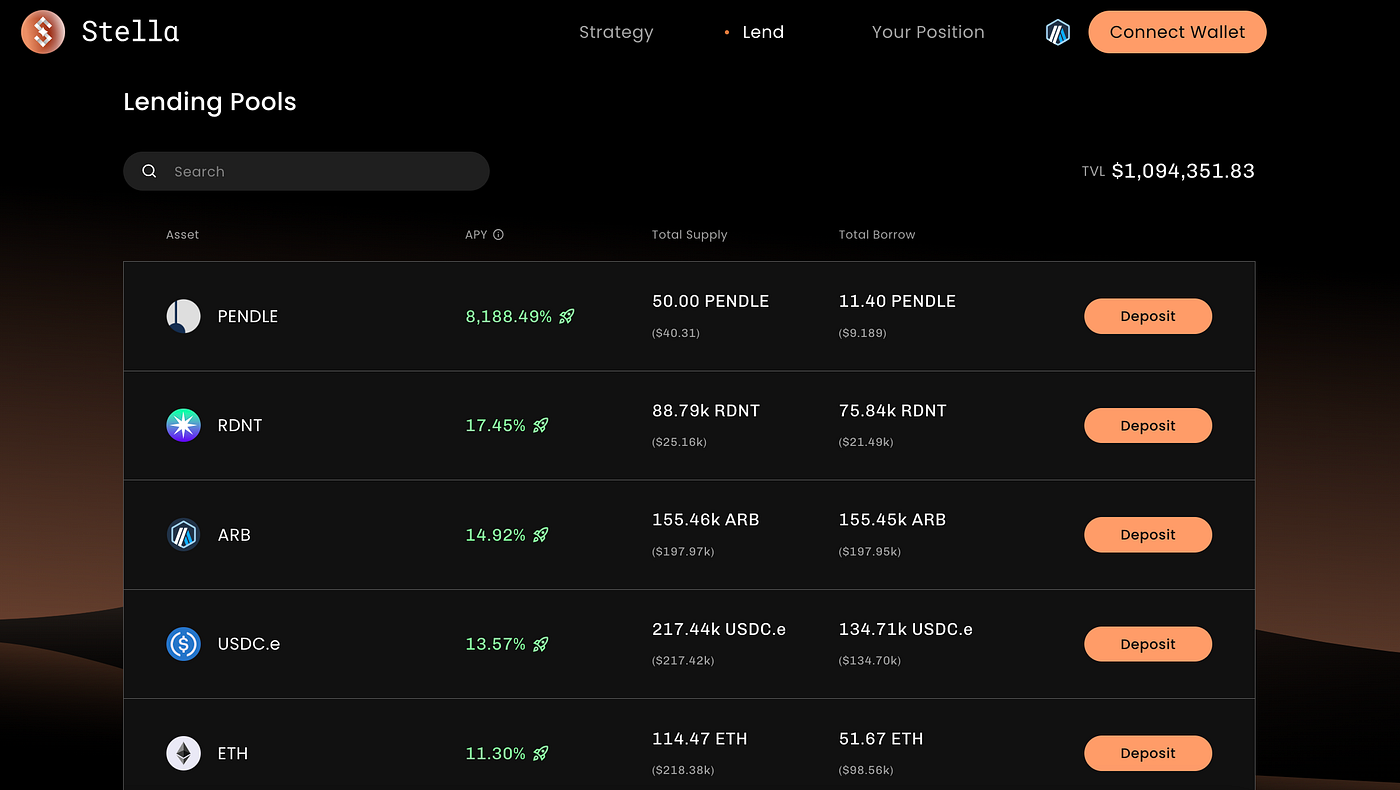Click the search magnifier icon
Image resolution: width=1400 pixels, height=790 pixels.
tap(149, 171)
